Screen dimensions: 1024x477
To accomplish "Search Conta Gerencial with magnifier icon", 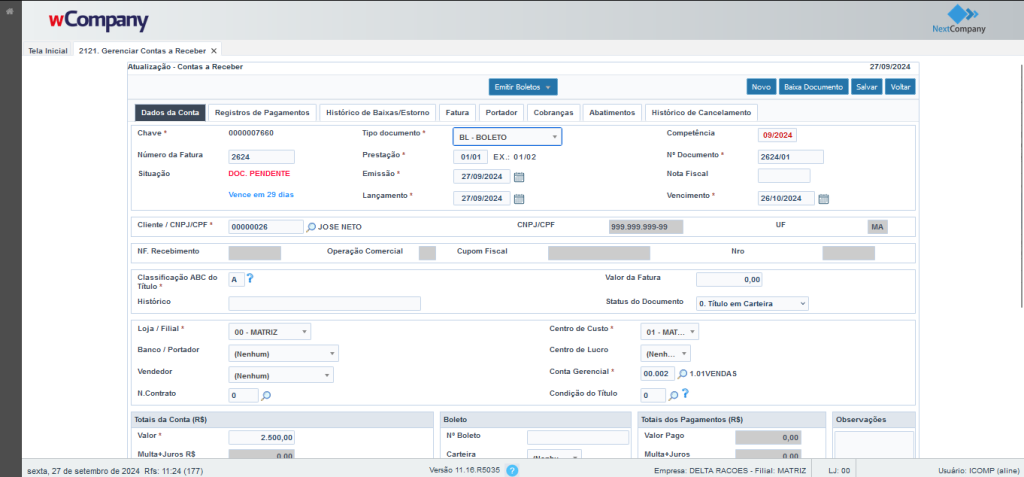I will (x=682, y=374).
